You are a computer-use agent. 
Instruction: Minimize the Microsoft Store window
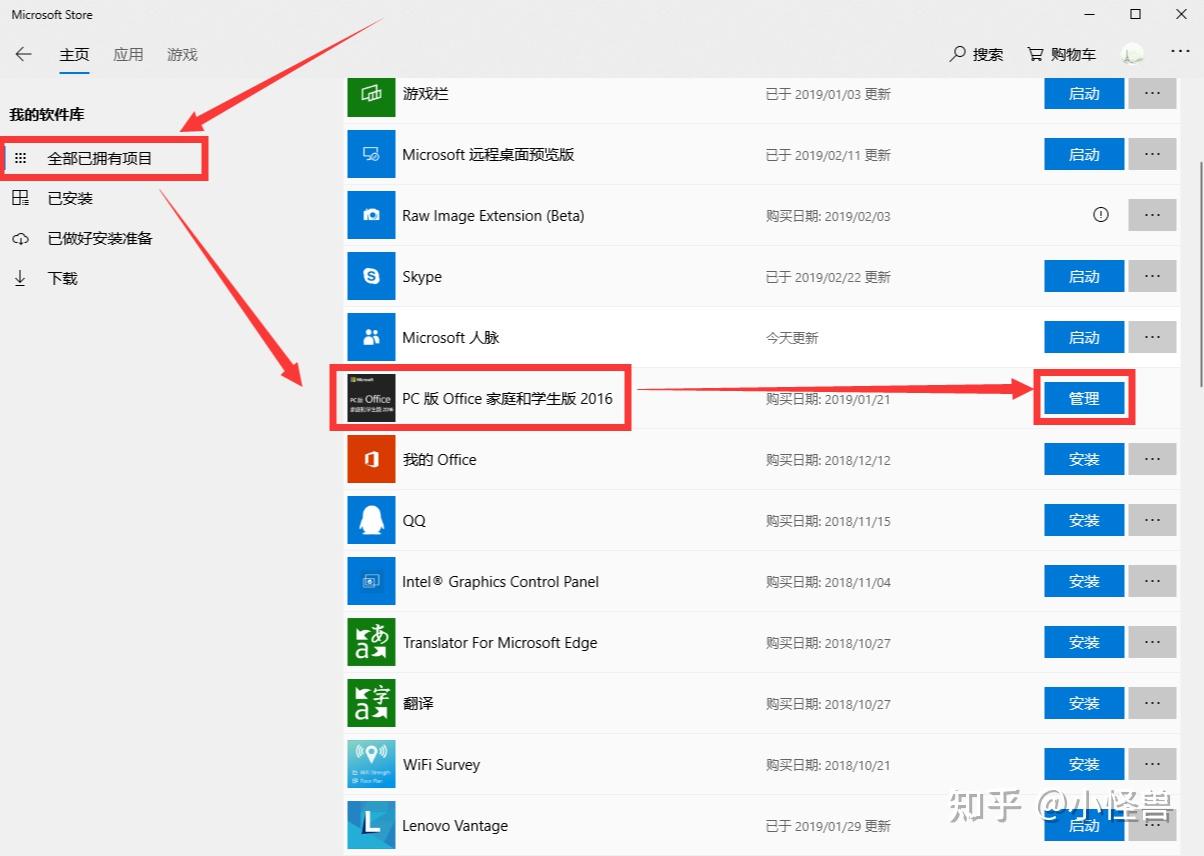(x=1090, y=14)
